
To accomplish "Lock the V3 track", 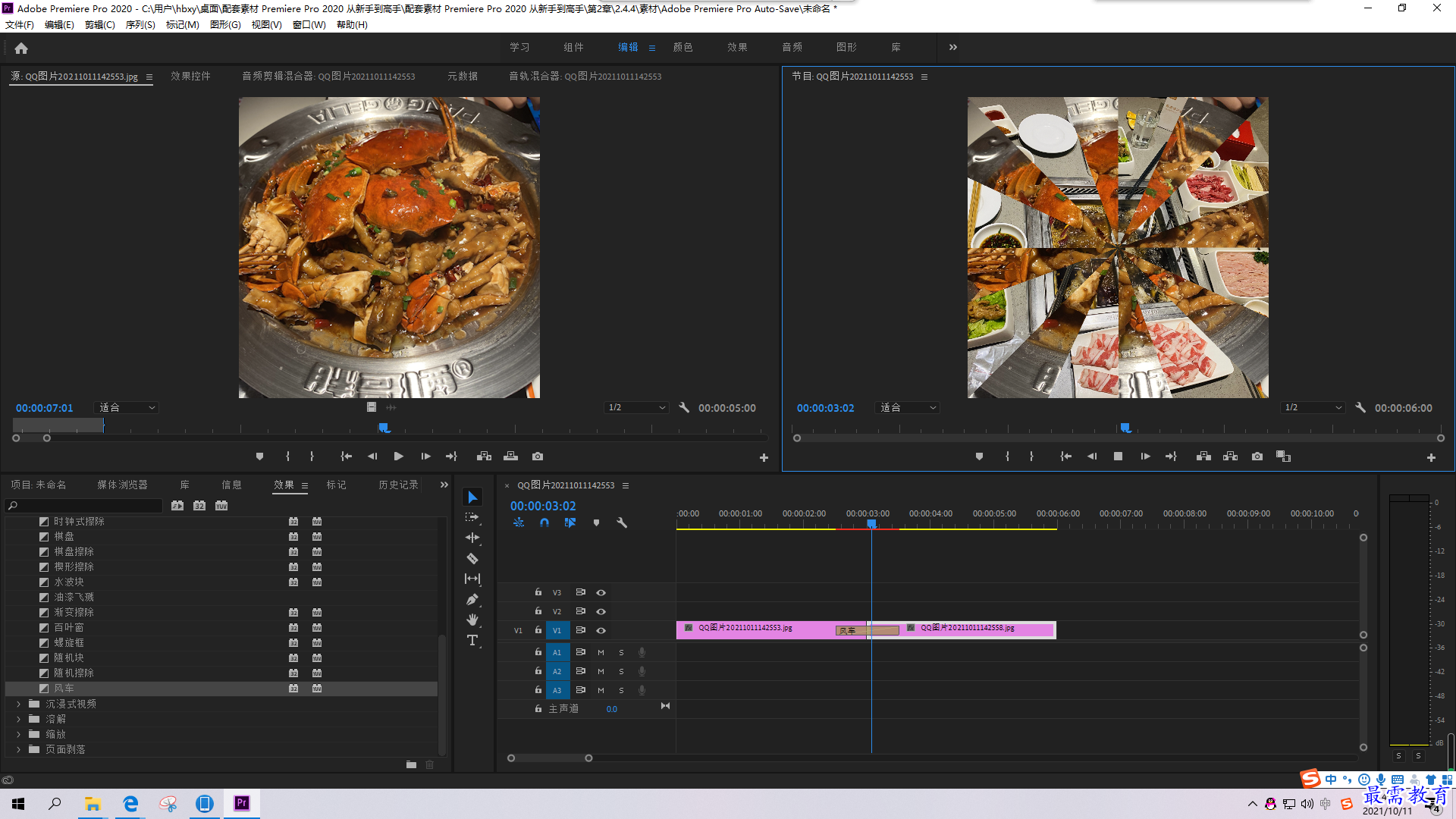I will pos(538,592).
